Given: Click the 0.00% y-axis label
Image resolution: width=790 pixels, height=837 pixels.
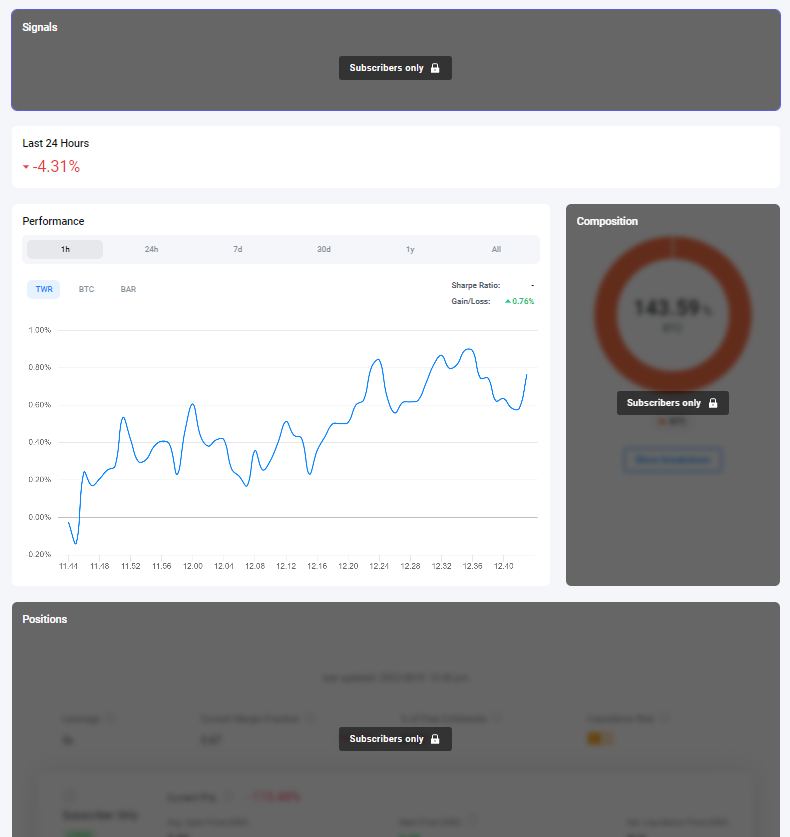Looking at the screenshot, I should click(40, 517).
